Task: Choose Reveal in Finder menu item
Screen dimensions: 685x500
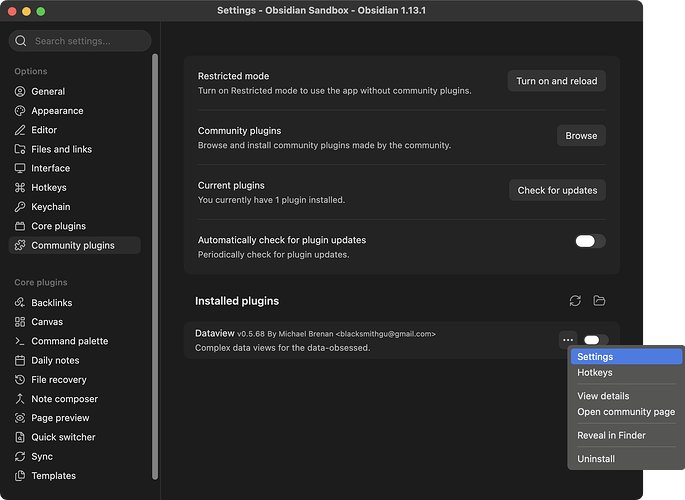Action: tap(626, 435)
